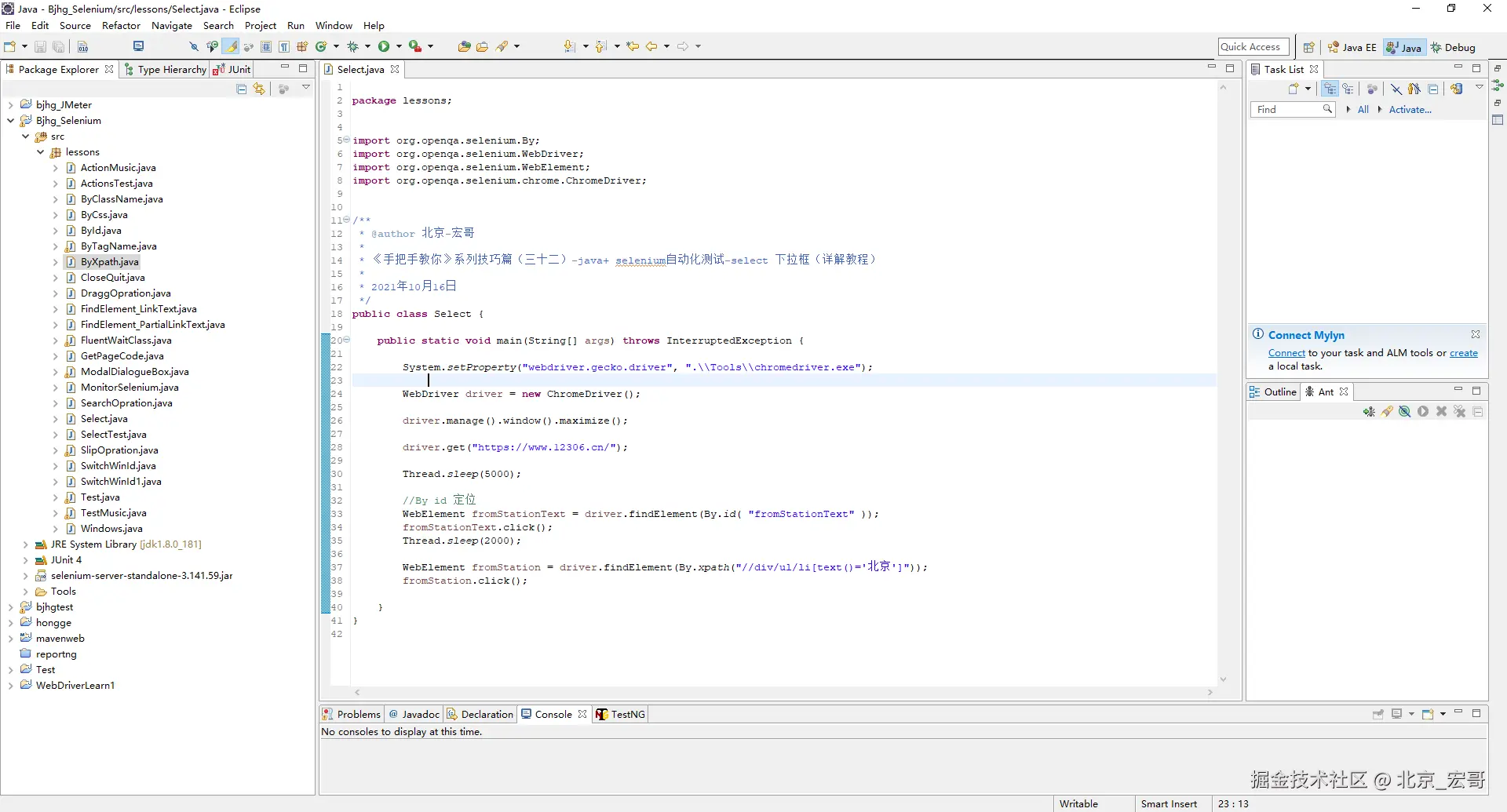Collapse the lessons package node
The image size is (1507, 812).
[41, 152]
